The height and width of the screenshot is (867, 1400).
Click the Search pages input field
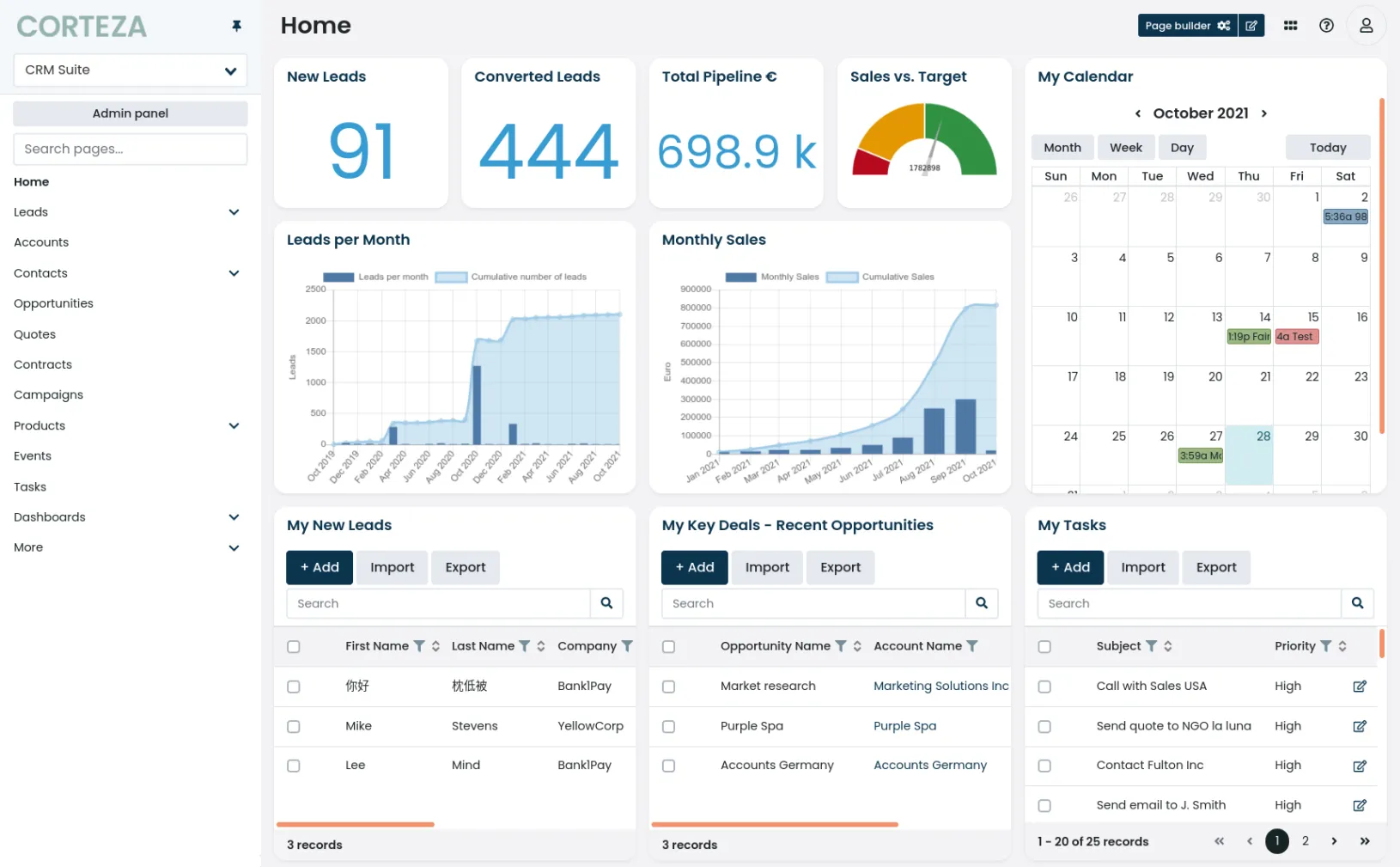click(x=131, y=149)
